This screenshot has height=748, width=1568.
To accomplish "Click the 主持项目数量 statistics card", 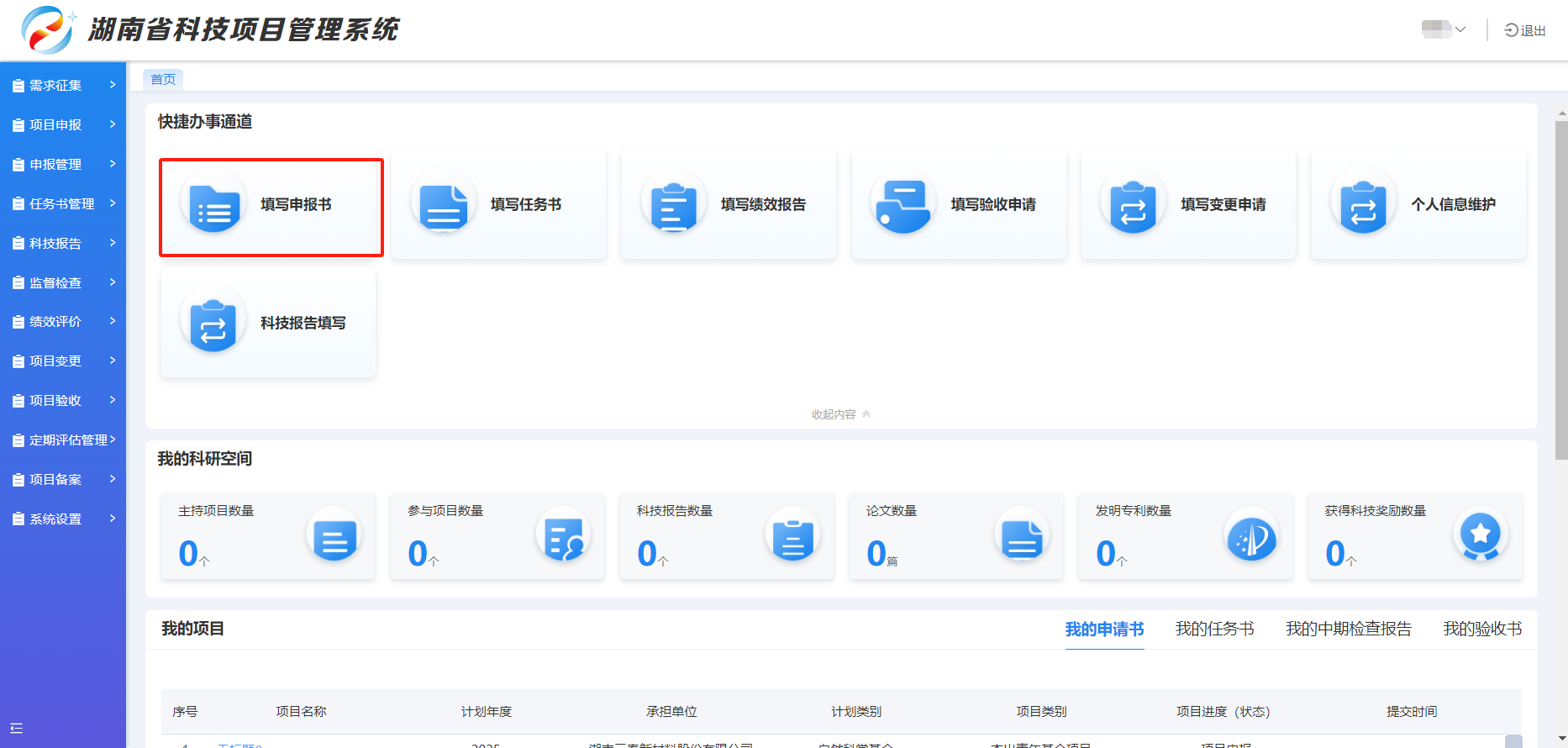I will 268,535.
